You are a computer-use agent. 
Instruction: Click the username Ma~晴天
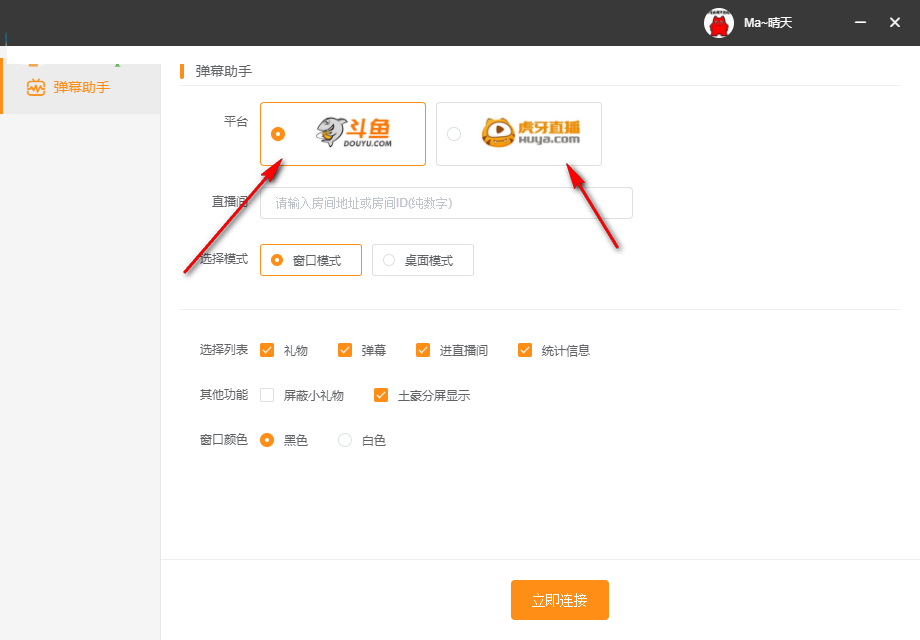pos(768,23)
